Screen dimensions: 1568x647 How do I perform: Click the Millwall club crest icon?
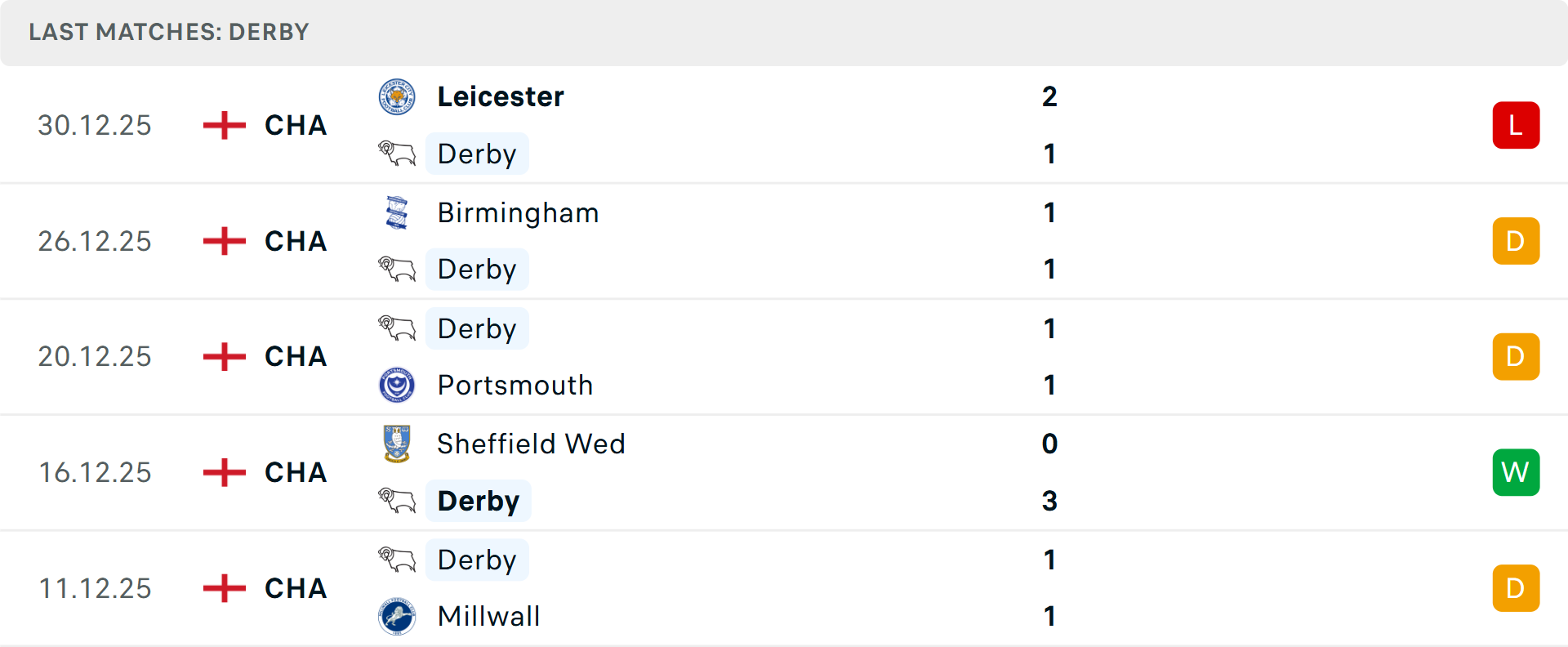pyautogui.click(x=397, y=616)
